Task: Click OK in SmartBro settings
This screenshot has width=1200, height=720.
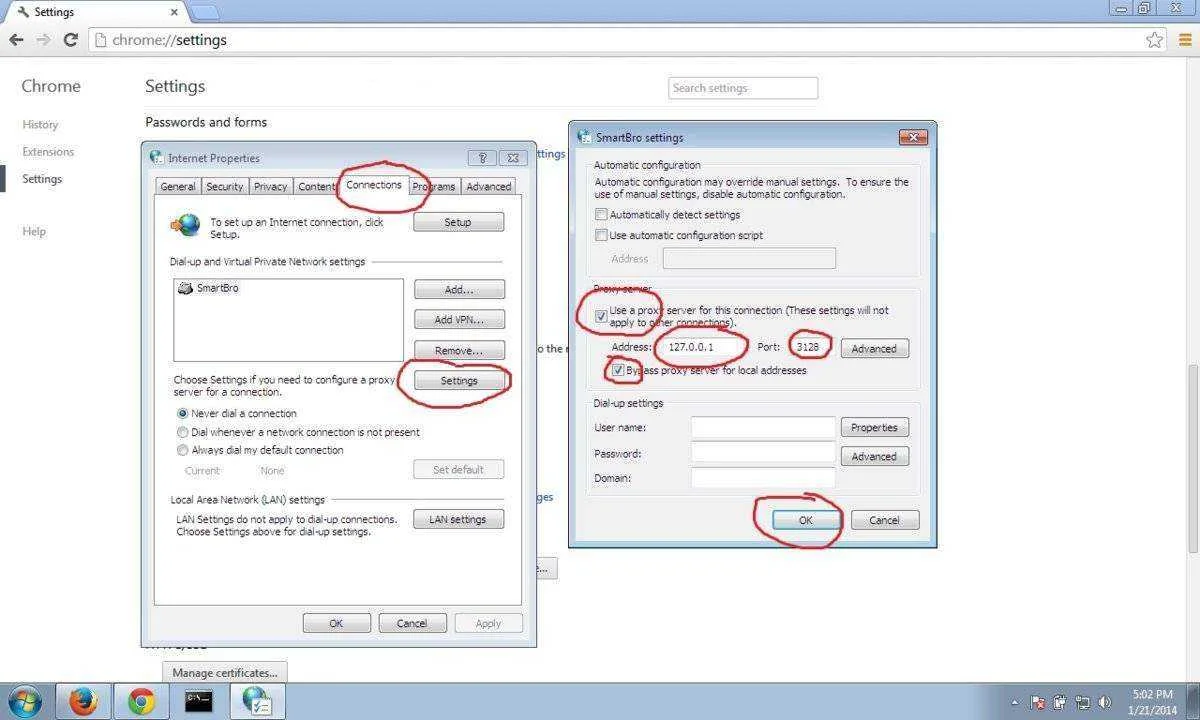Action: (806, 520)
